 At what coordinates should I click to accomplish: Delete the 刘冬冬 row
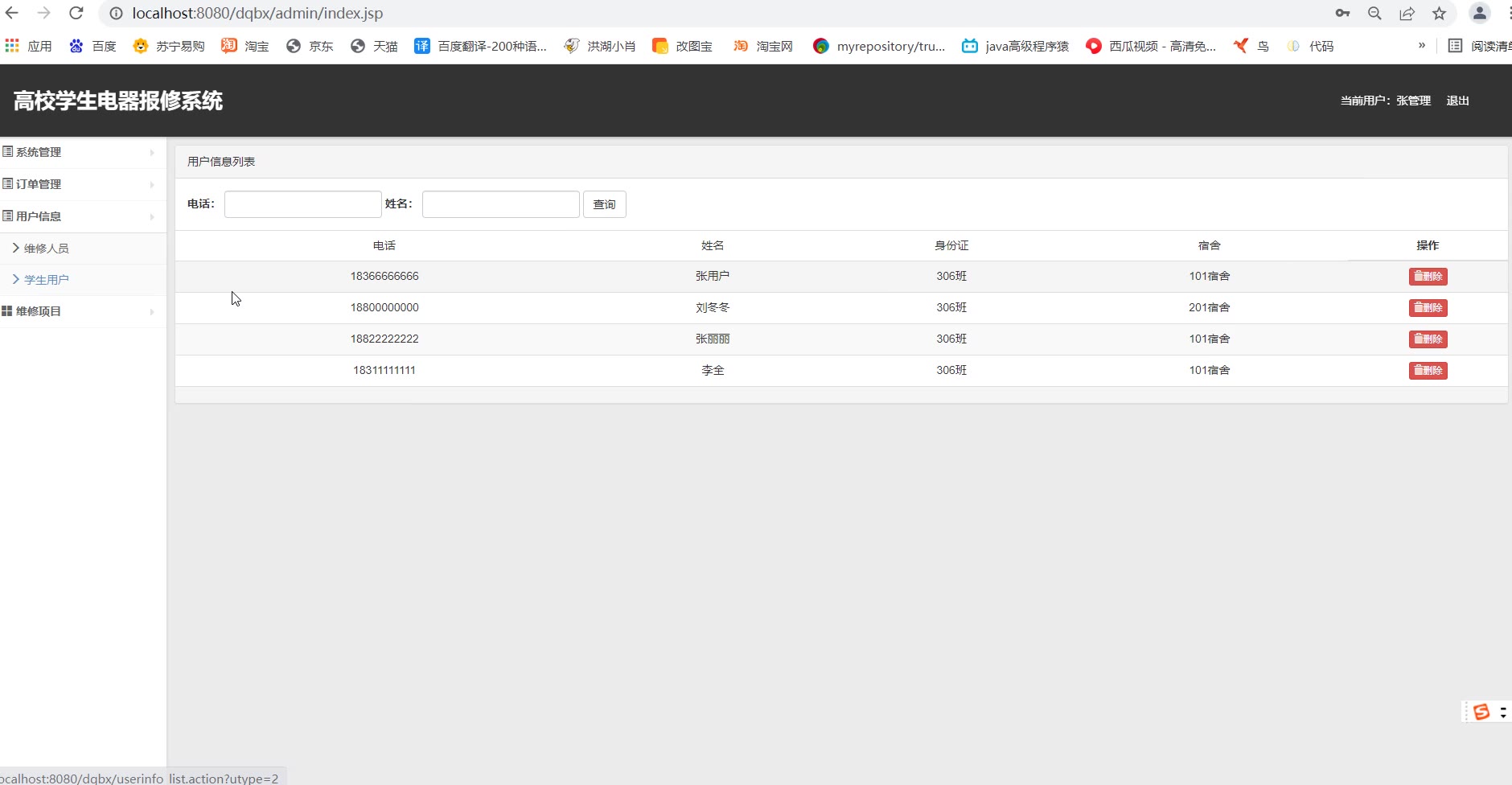pyautogui.click(x=1428, y=308)
